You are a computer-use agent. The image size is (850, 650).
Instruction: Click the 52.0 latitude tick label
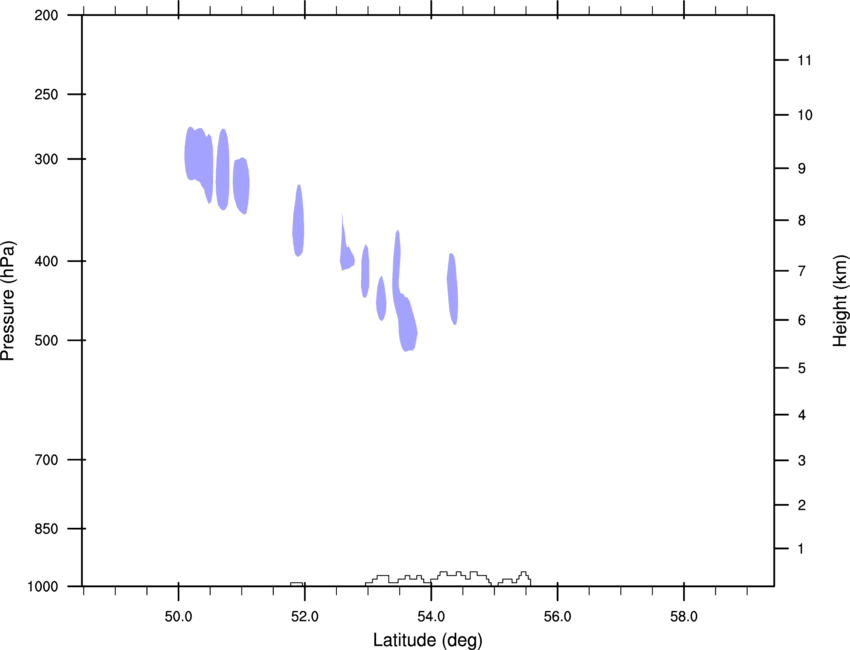tap(305, 616)
